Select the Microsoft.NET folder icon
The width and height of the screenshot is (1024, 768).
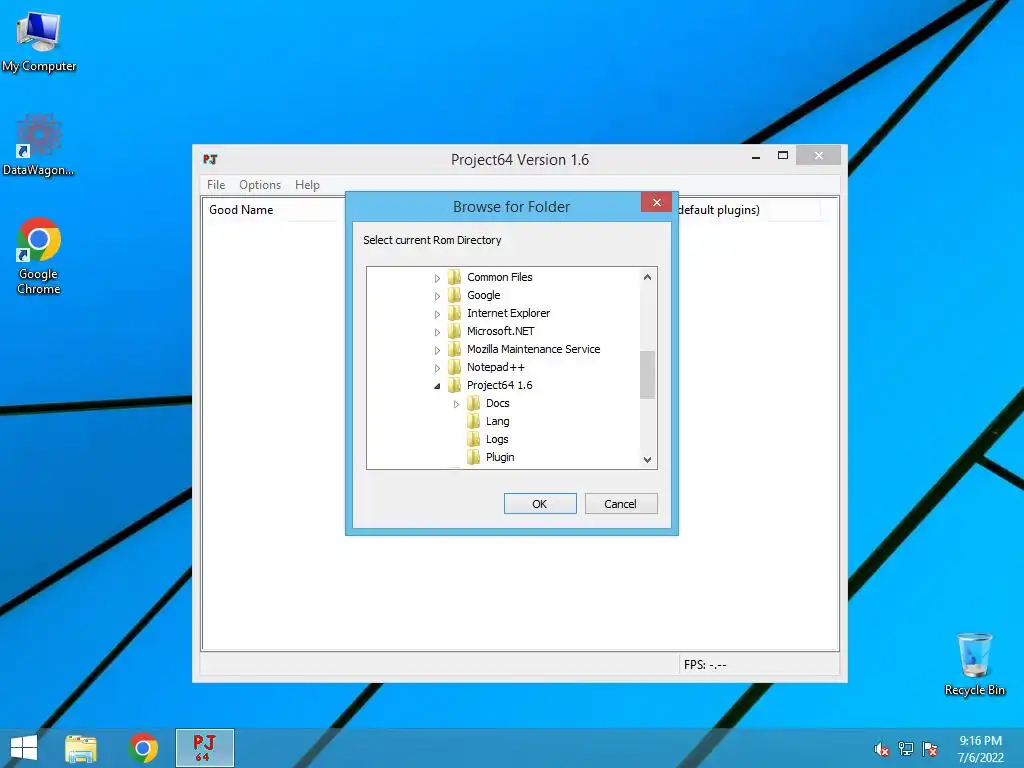click(x=455, y=331)
